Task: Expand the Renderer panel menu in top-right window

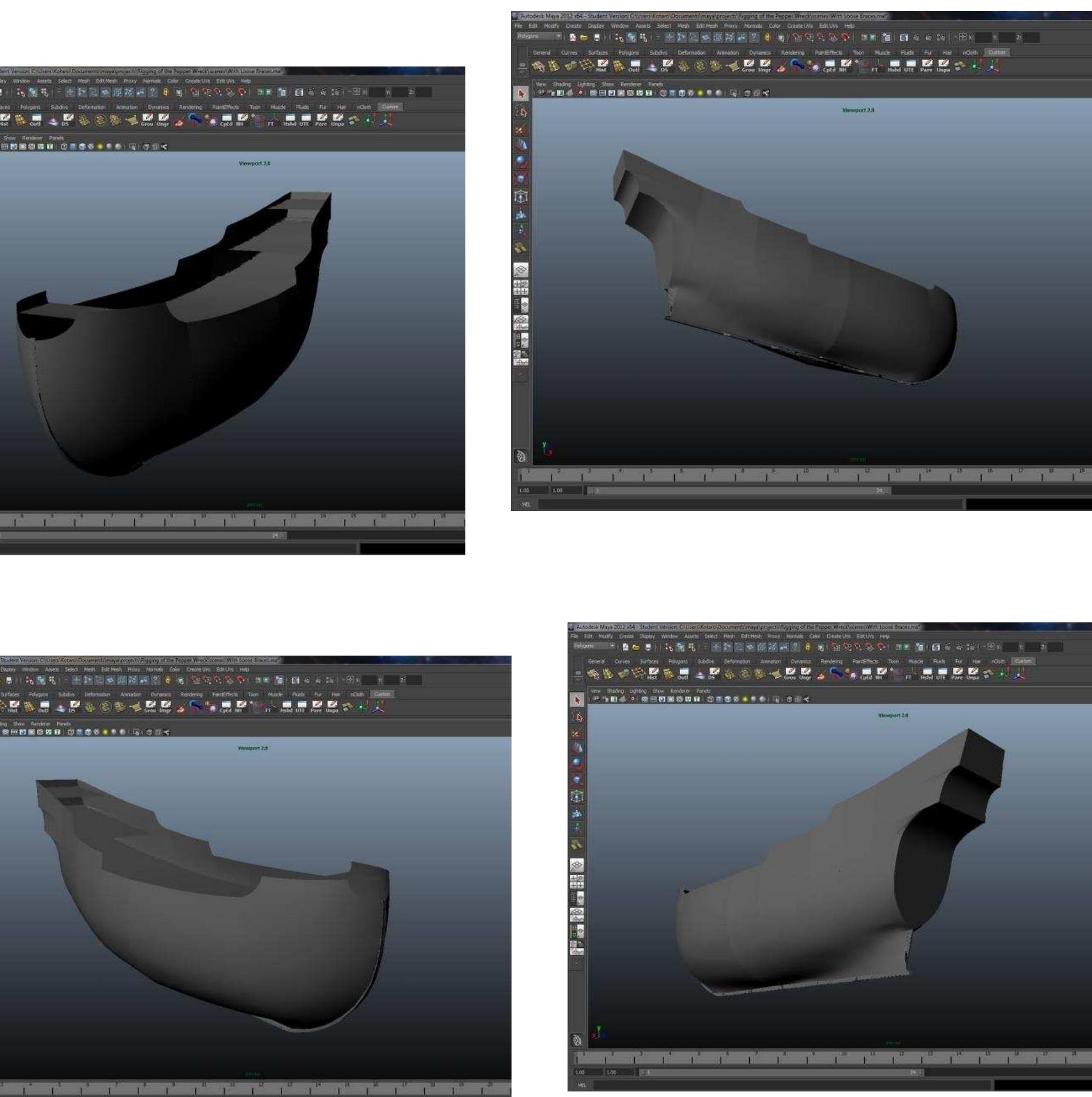Action: (630, 84)
